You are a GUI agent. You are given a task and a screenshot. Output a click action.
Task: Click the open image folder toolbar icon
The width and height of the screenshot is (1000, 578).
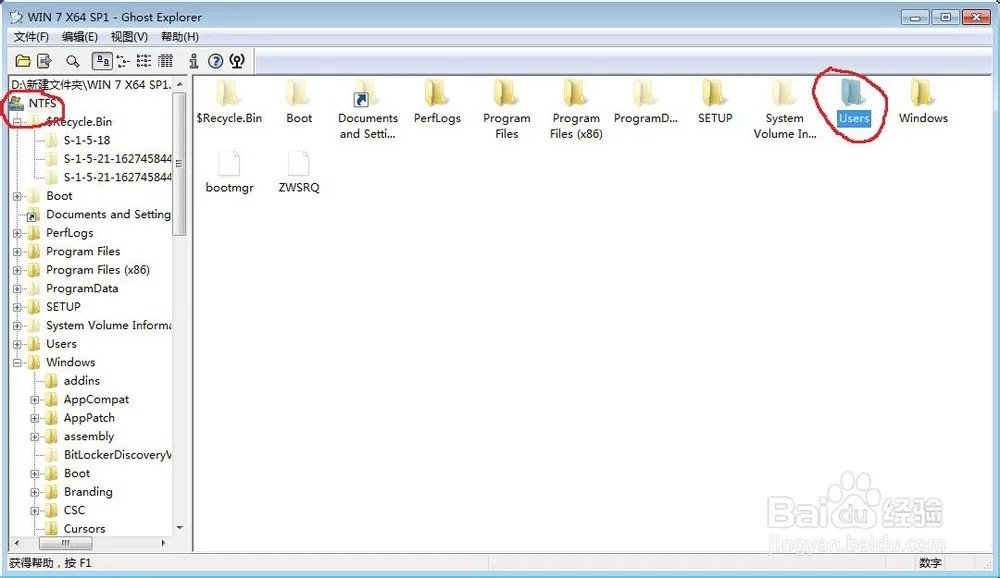point(22,61)
